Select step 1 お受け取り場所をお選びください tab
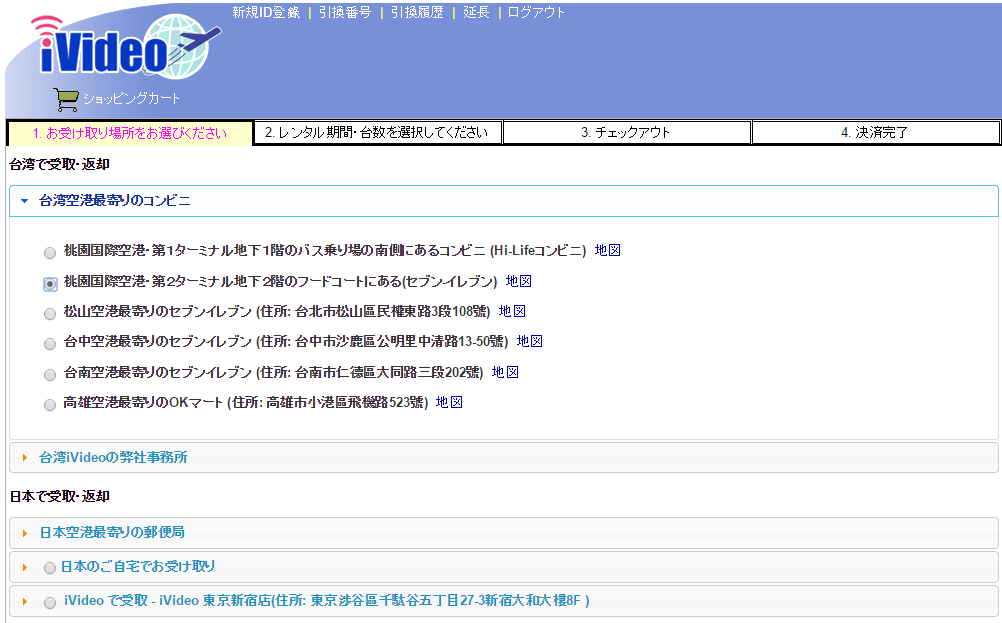Image resolution: width=1002 pixels, height=623 pixels. click(130, 133)
